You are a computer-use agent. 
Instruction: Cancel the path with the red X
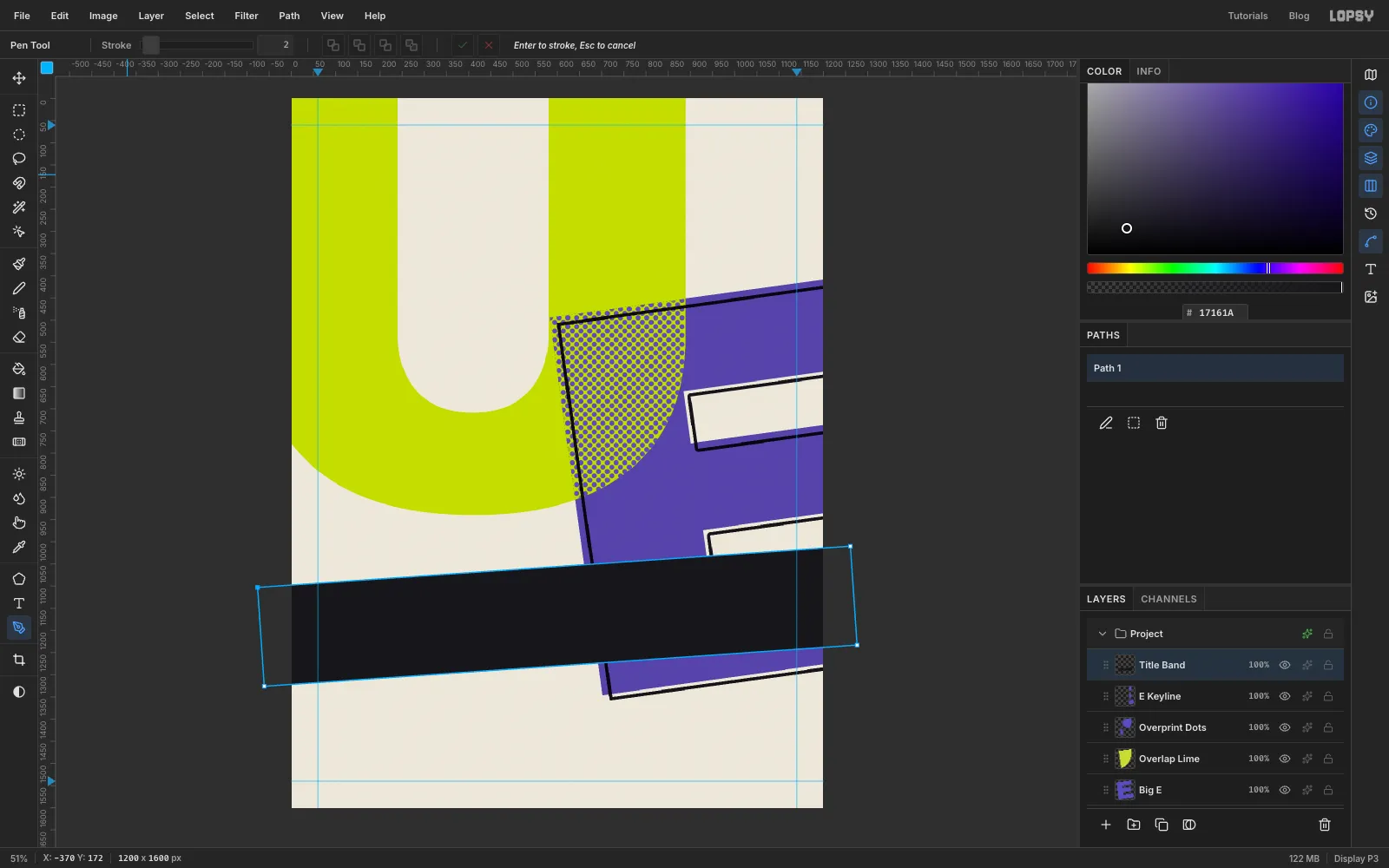click(489, 45)
